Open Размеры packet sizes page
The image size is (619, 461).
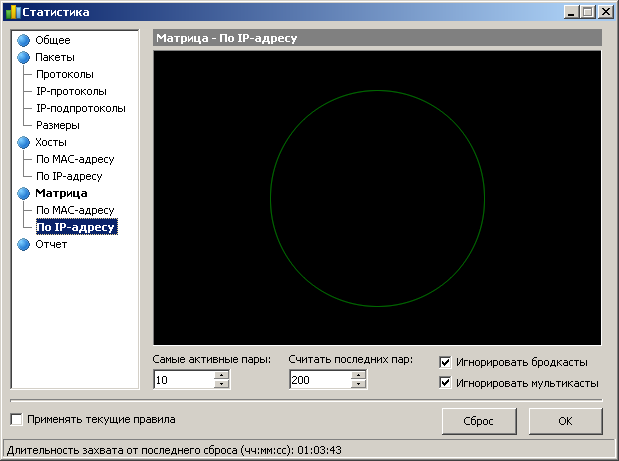click(x=58, y=125)
